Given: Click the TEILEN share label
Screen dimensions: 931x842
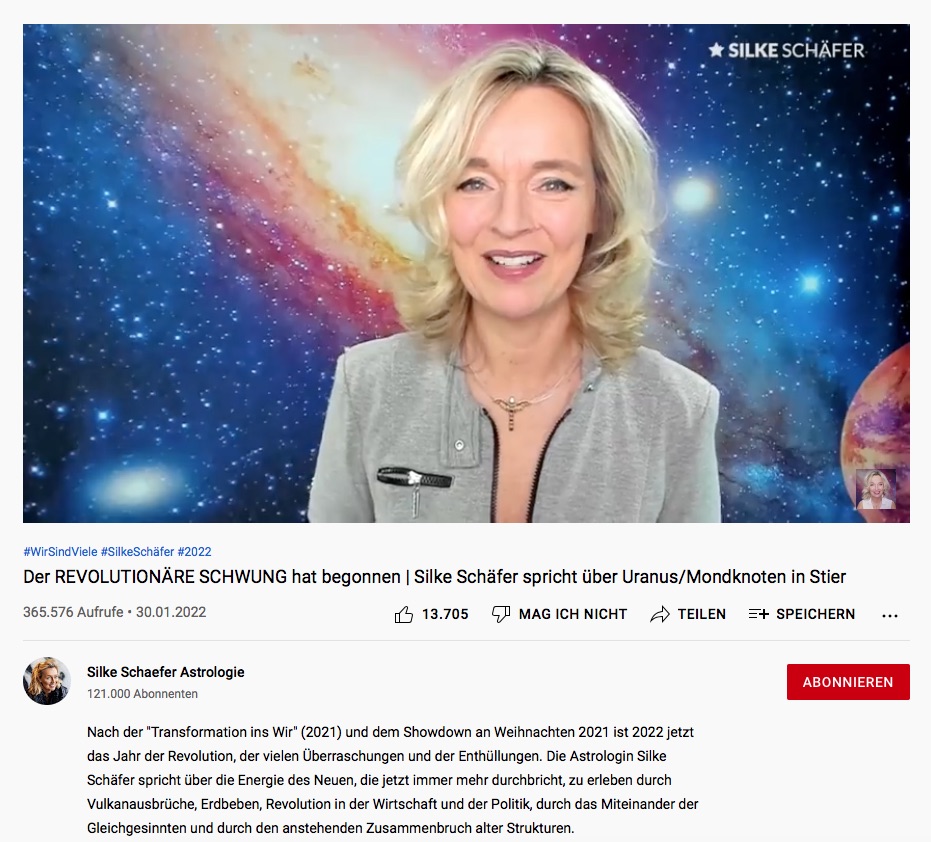Looking at the screenshot, I should tap(701, 614).
